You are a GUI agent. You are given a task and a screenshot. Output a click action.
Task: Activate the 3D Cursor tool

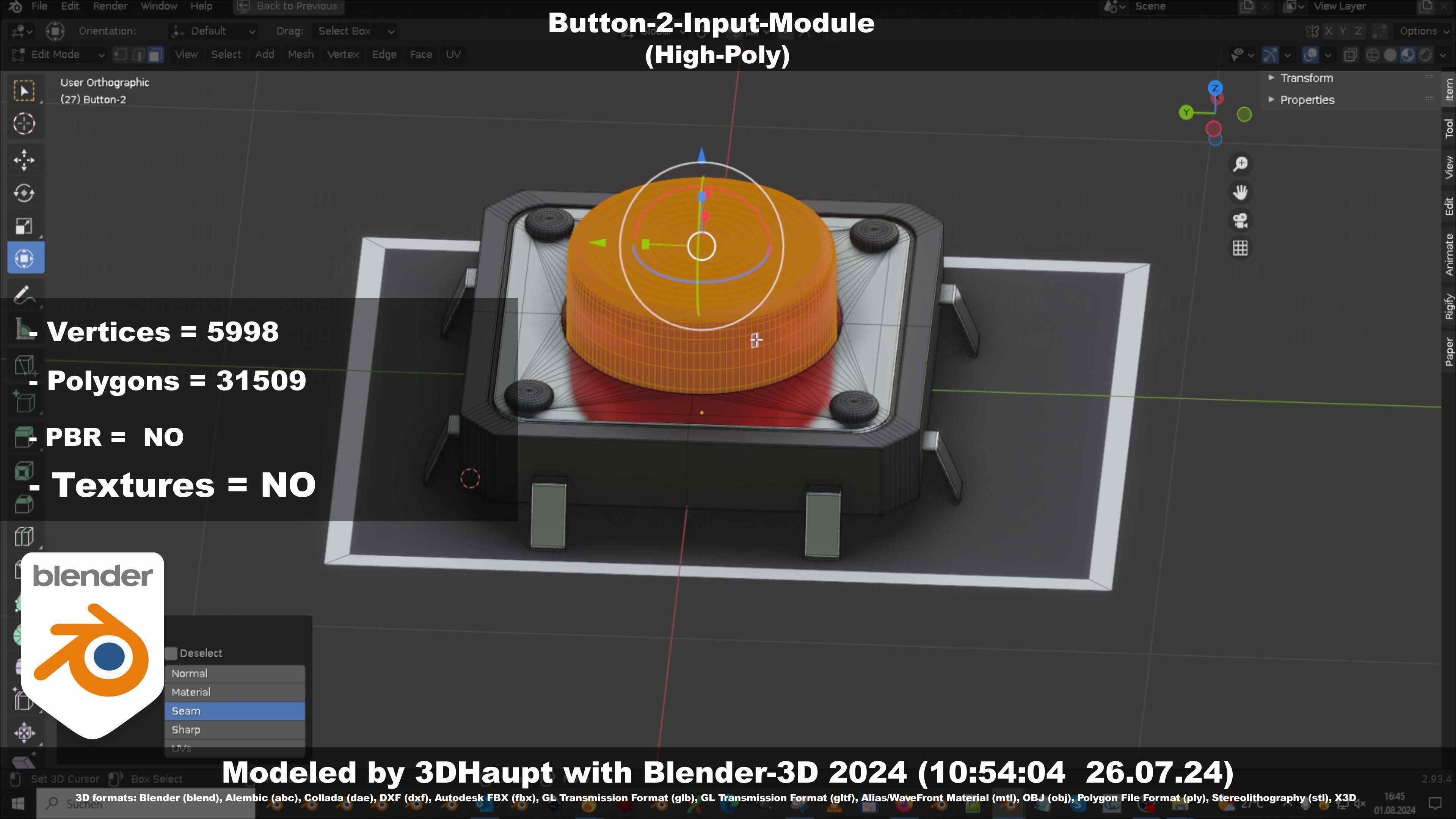click(x=24, y=124)
